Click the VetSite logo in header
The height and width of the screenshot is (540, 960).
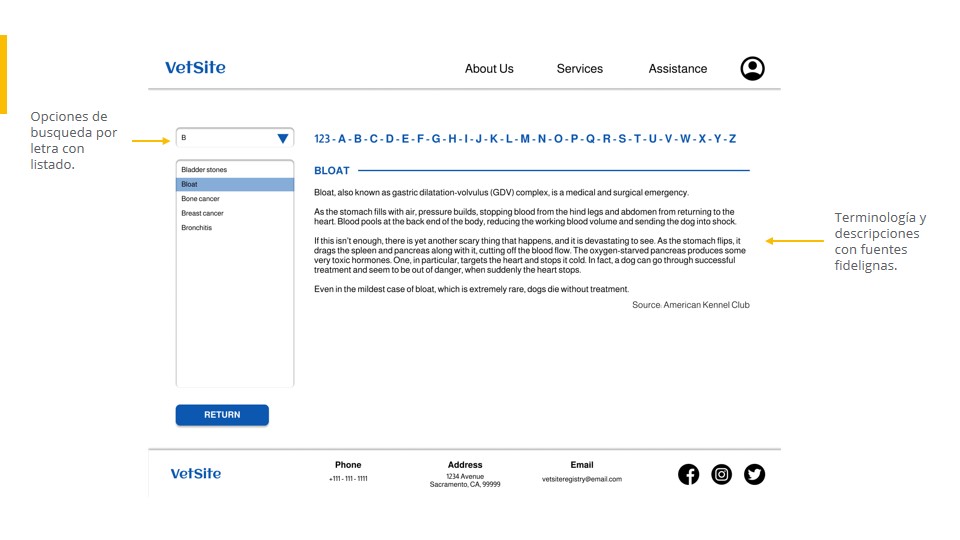coord(195,67)
